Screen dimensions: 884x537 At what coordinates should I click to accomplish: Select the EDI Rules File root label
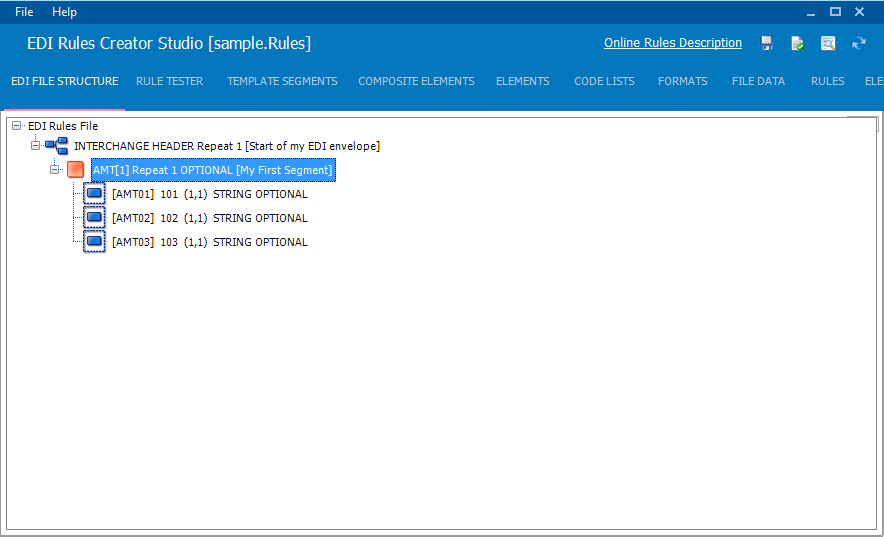pyautogui.click(x=63, y=126)
